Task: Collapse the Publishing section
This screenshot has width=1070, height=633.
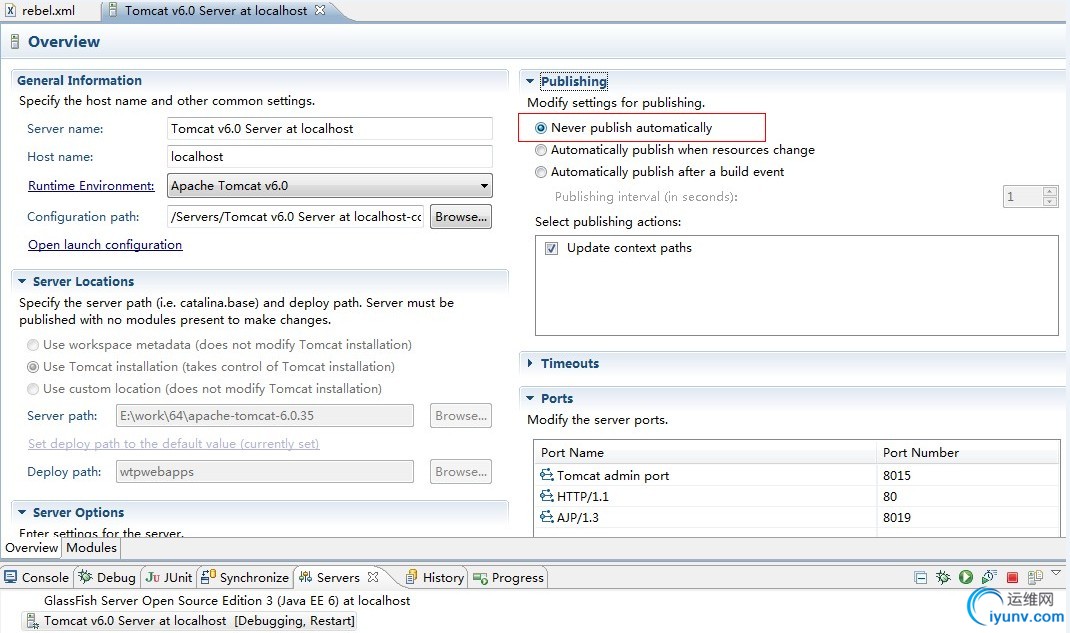Action: [x=530, y=81]
